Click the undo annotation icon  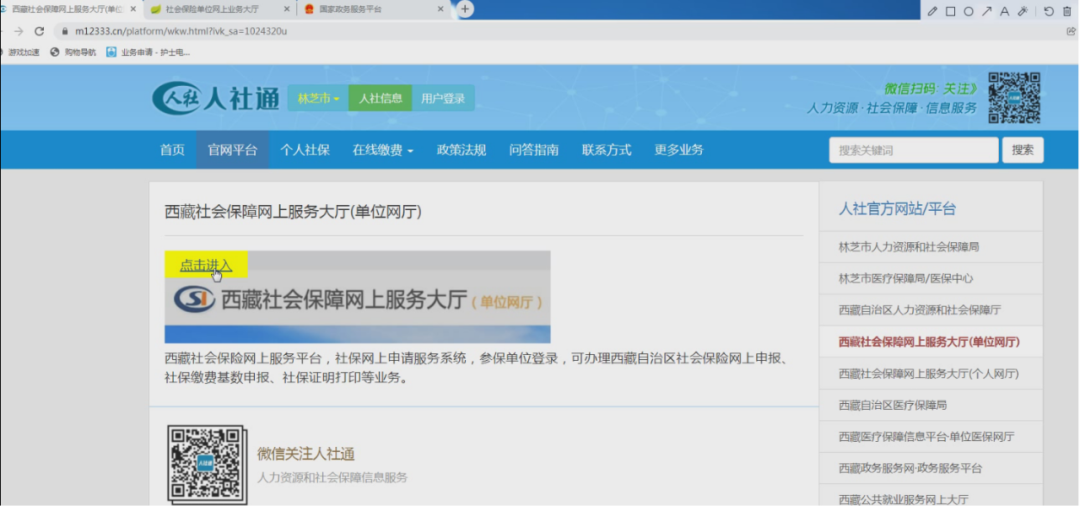1049,11
